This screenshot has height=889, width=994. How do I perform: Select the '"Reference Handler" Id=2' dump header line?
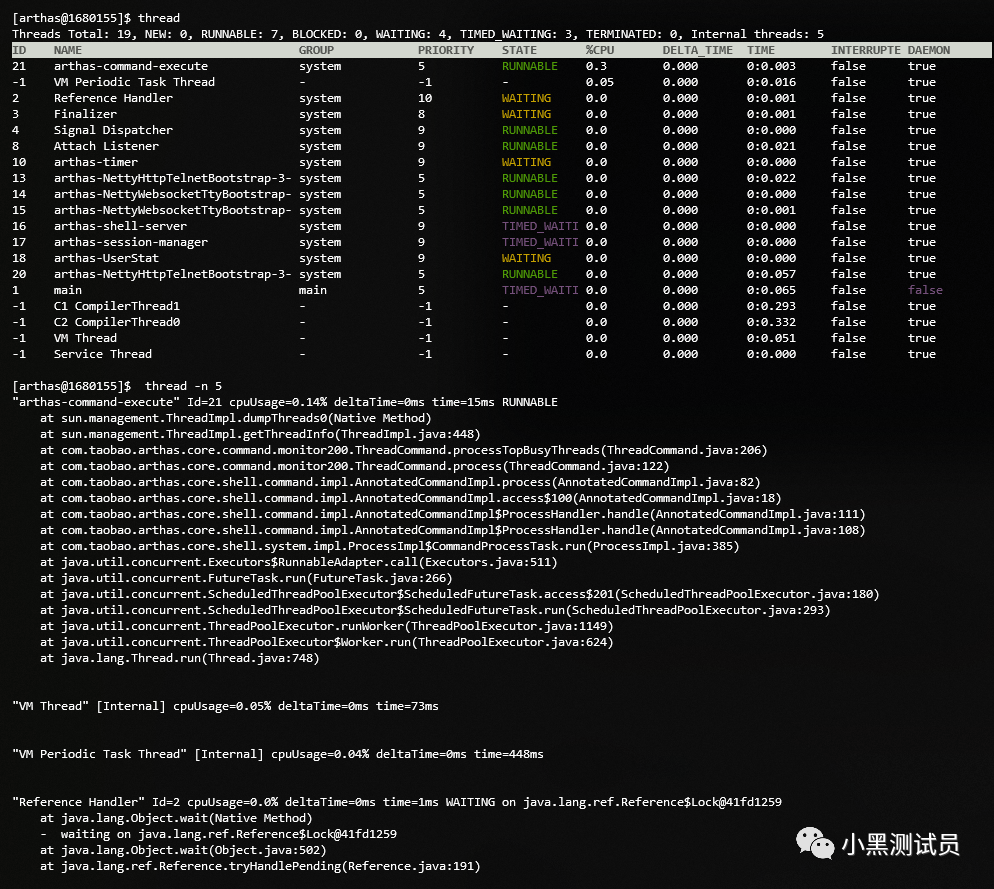[x=397, y=801]
